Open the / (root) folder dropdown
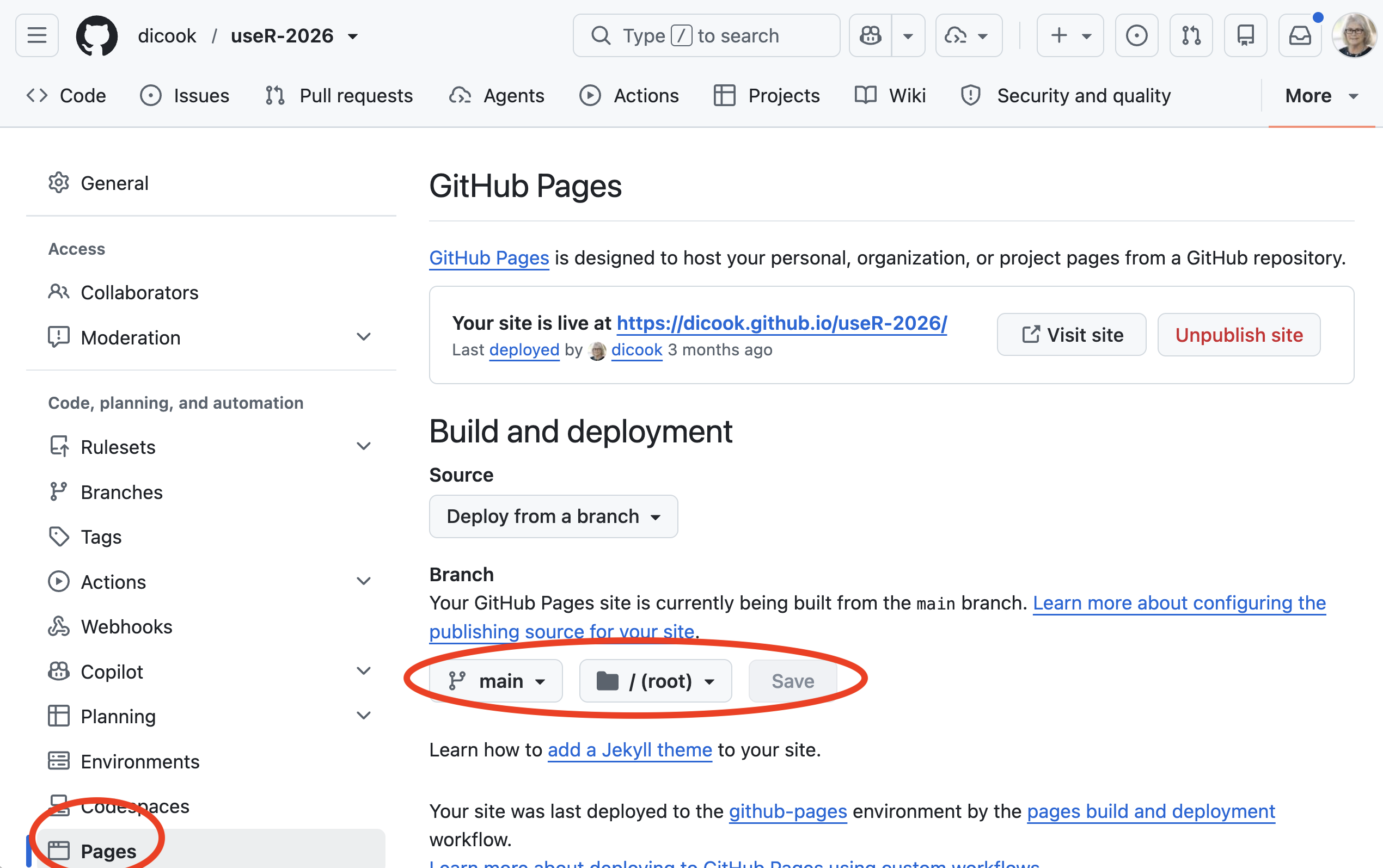This screenshot has height=868, width=1383. tap(656, 681)
